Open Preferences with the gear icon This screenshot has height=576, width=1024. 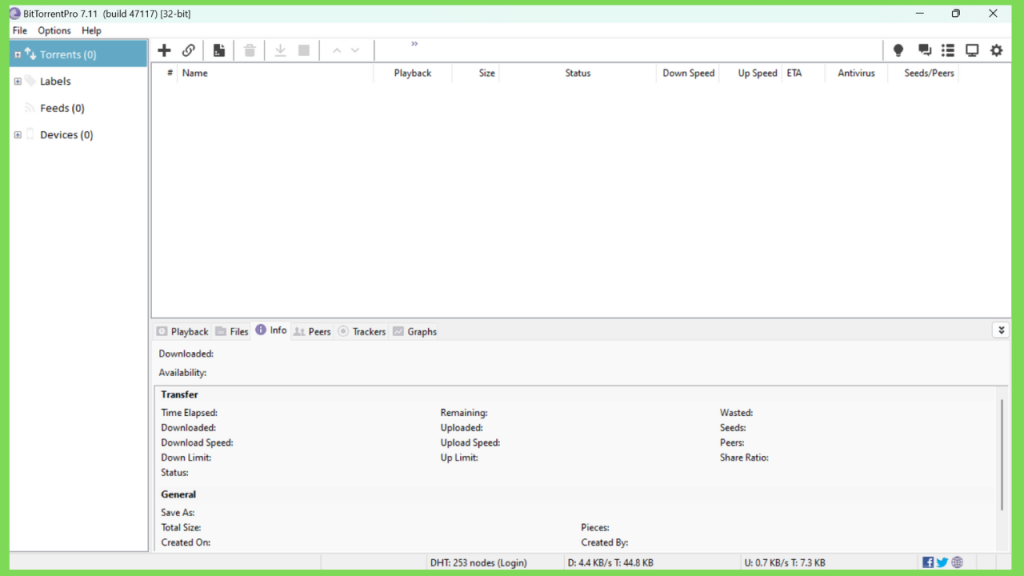tap(997, 50)
